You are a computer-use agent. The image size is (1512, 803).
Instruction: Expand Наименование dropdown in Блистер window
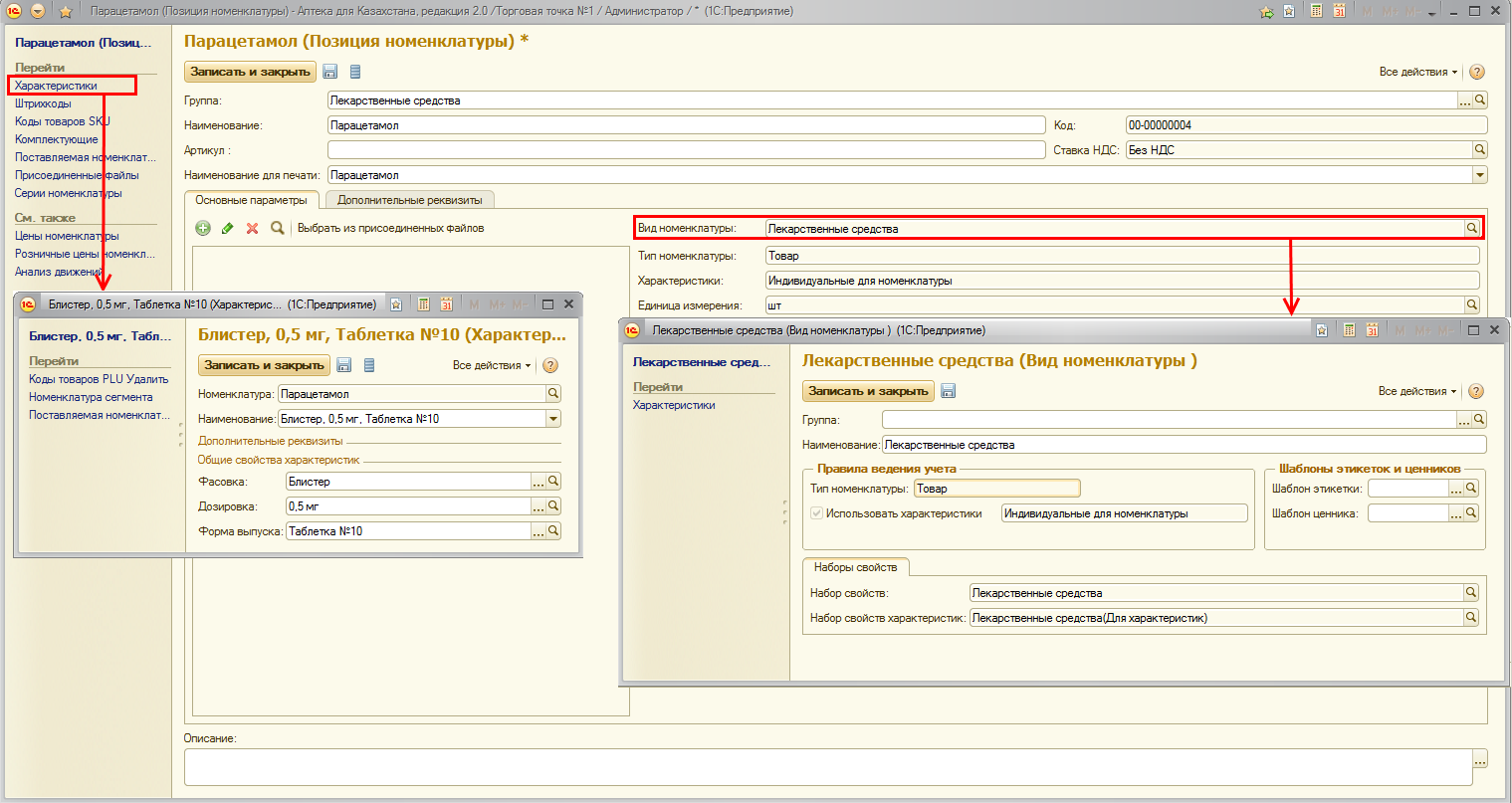pos(553,419)
